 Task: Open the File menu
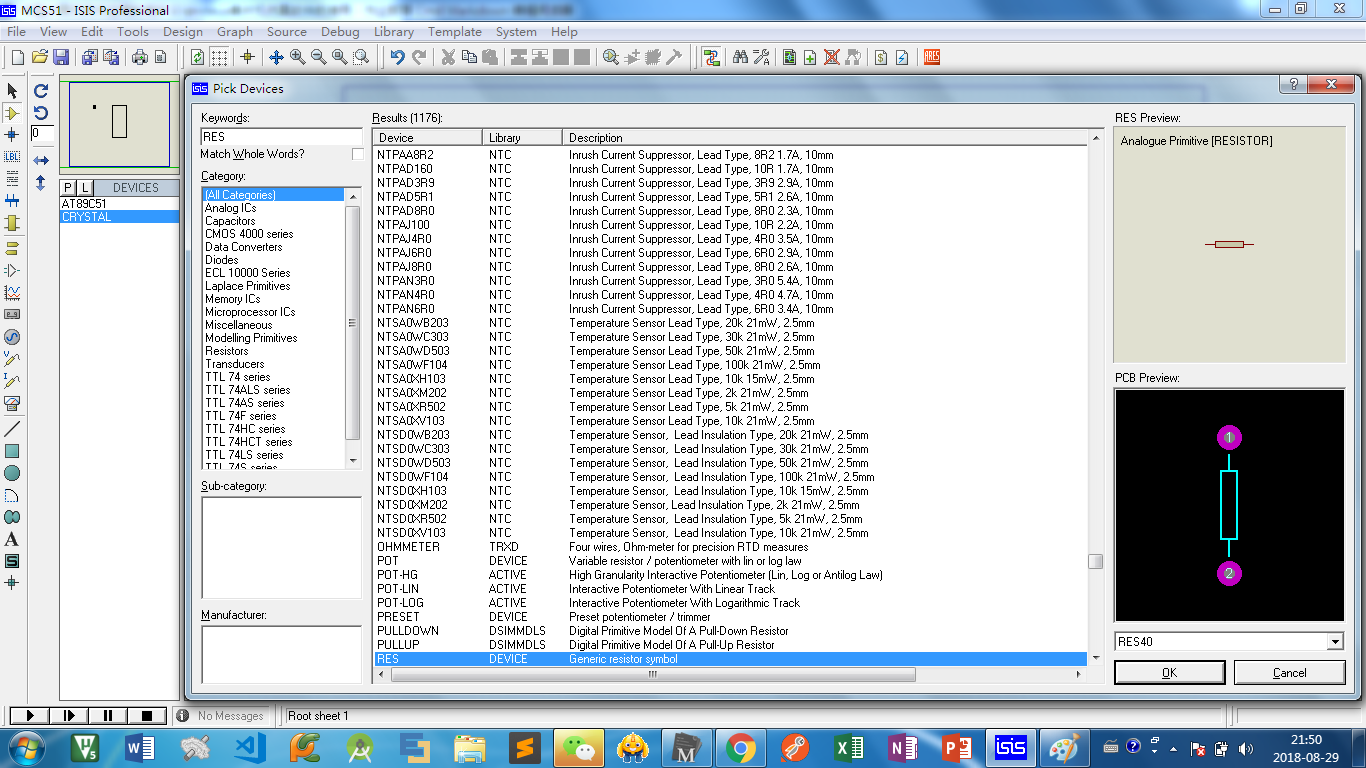click(x=16, y=31)
